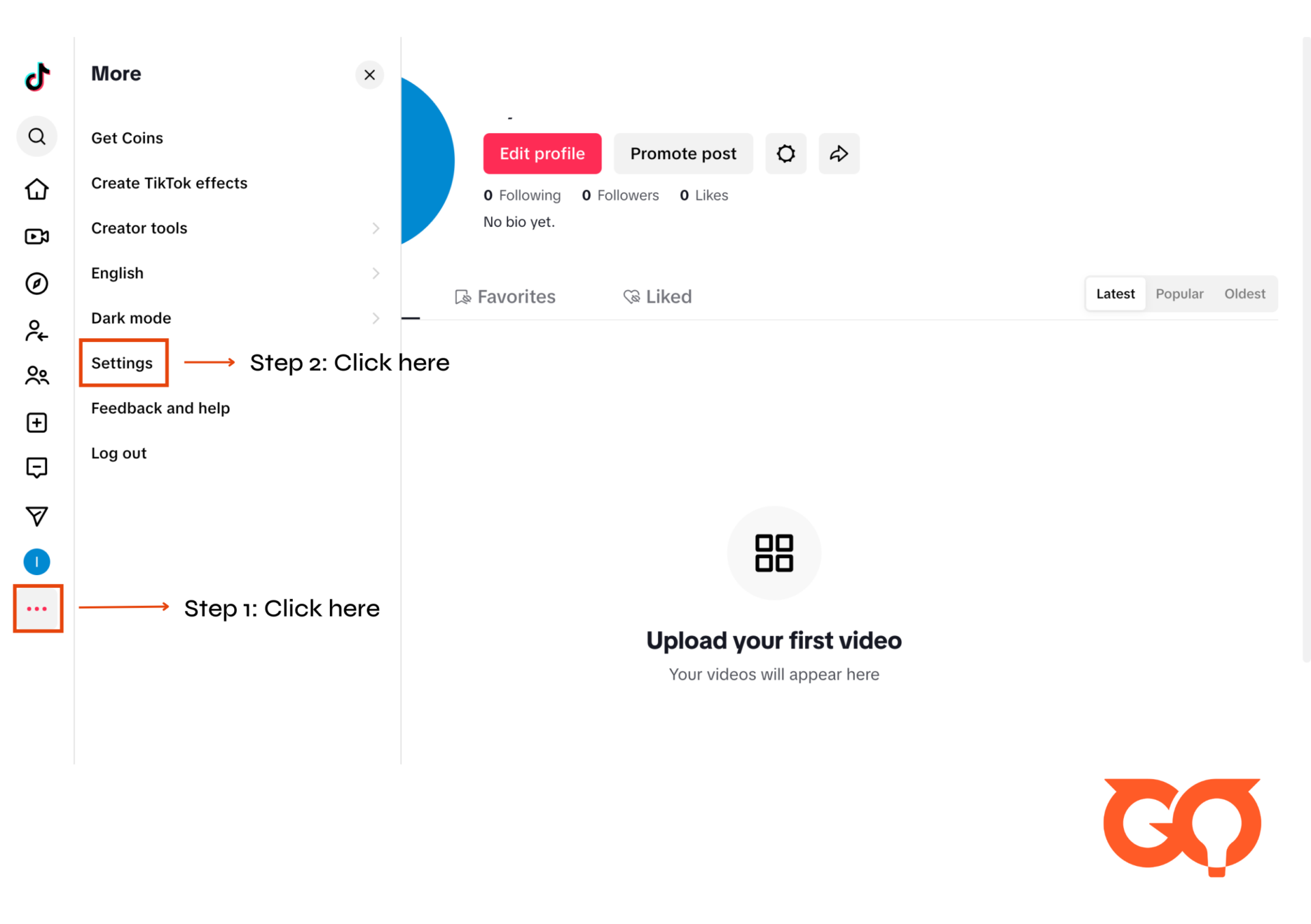
Task: Click the Send/Share arrow icon
Action: coord(839,153)
